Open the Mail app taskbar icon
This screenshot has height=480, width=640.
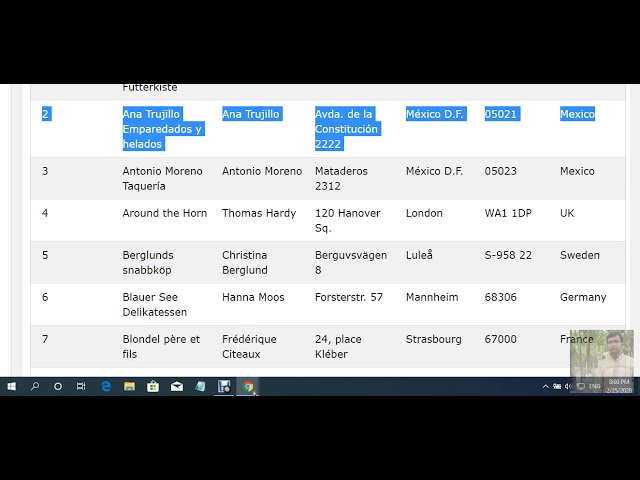(177, 386)
